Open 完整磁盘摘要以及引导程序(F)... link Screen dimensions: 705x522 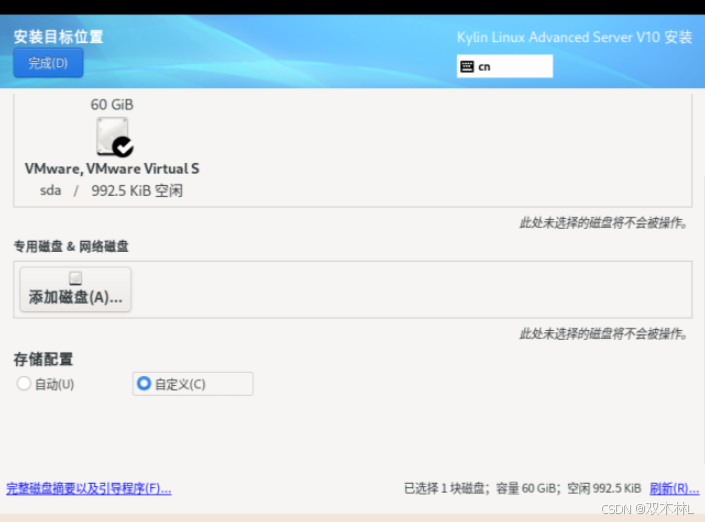89,488
